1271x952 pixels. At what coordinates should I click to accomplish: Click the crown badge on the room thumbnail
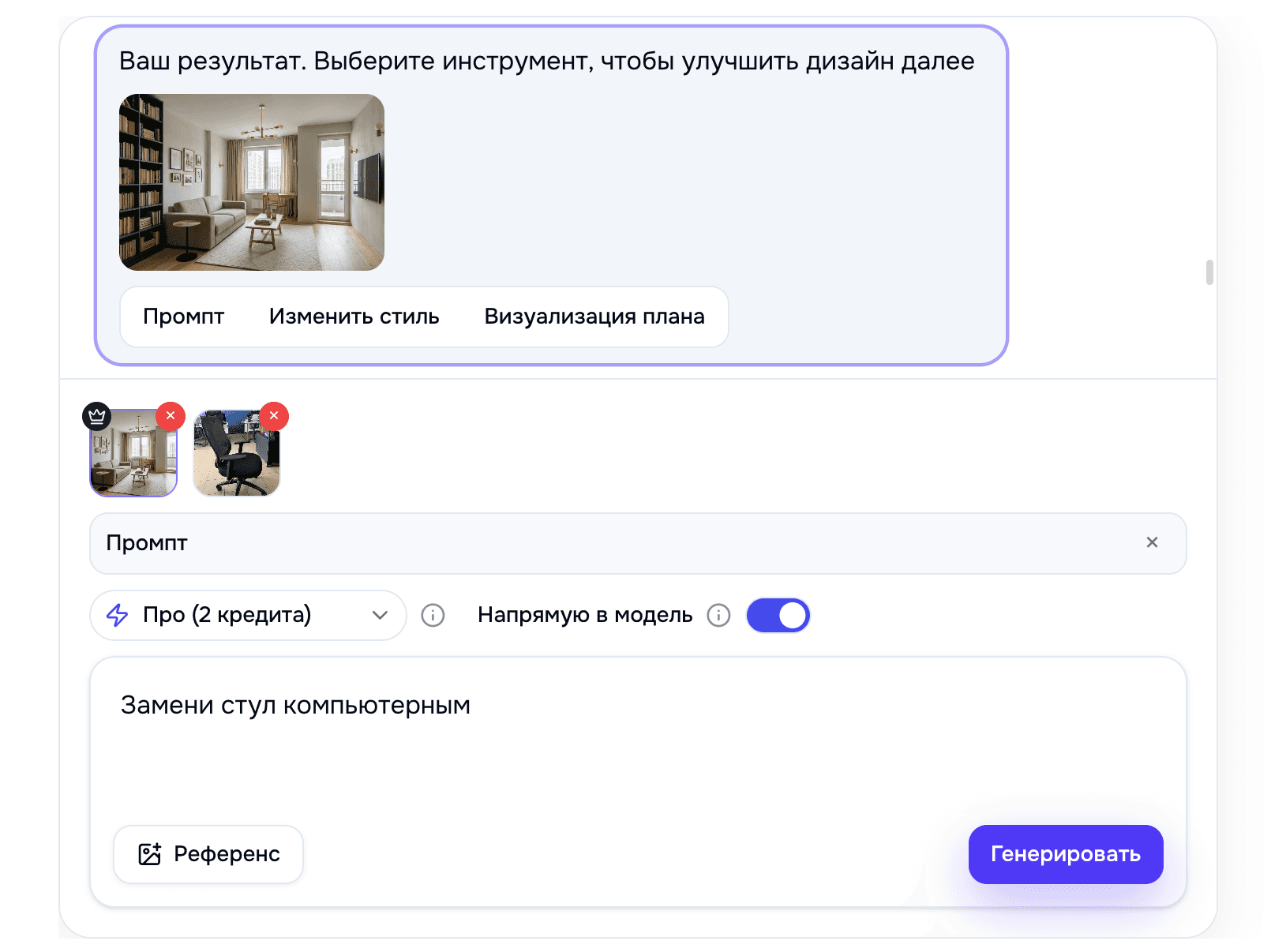pos(97,416)
